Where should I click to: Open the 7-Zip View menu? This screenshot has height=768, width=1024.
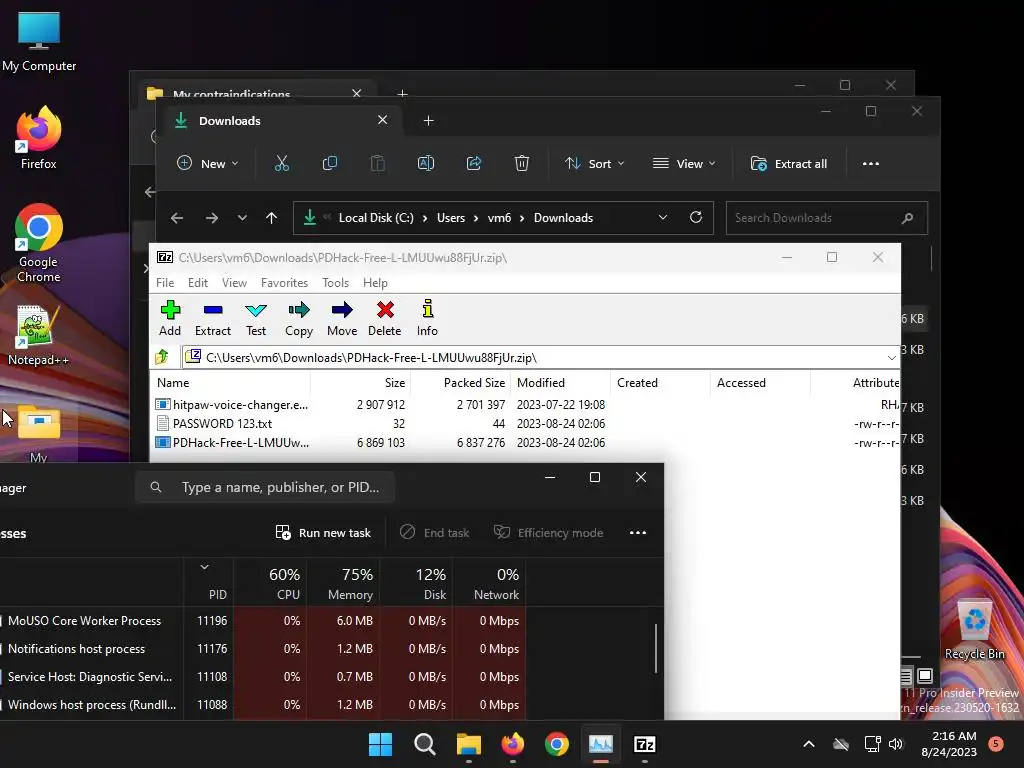[234, 283]
